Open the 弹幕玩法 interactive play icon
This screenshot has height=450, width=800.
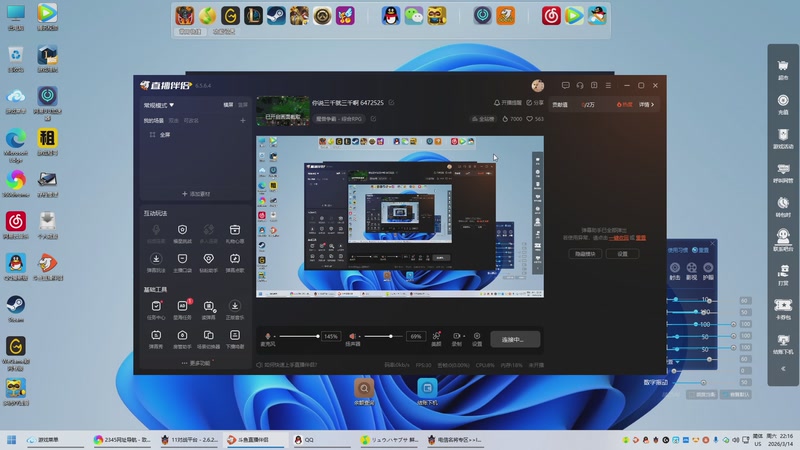tap(156, 262)
